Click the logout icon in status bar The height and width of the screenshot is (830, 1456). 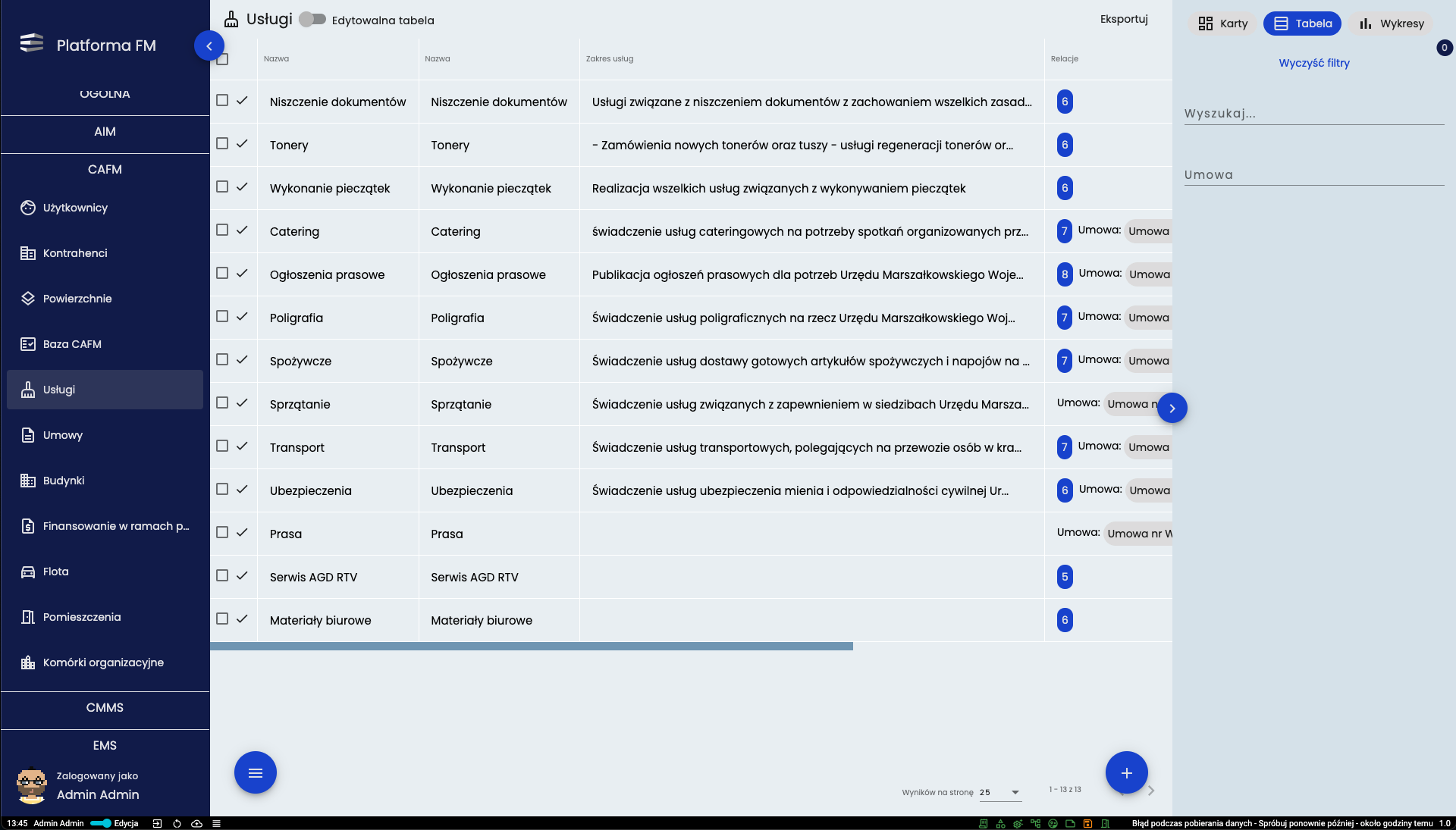pos(157,823)
